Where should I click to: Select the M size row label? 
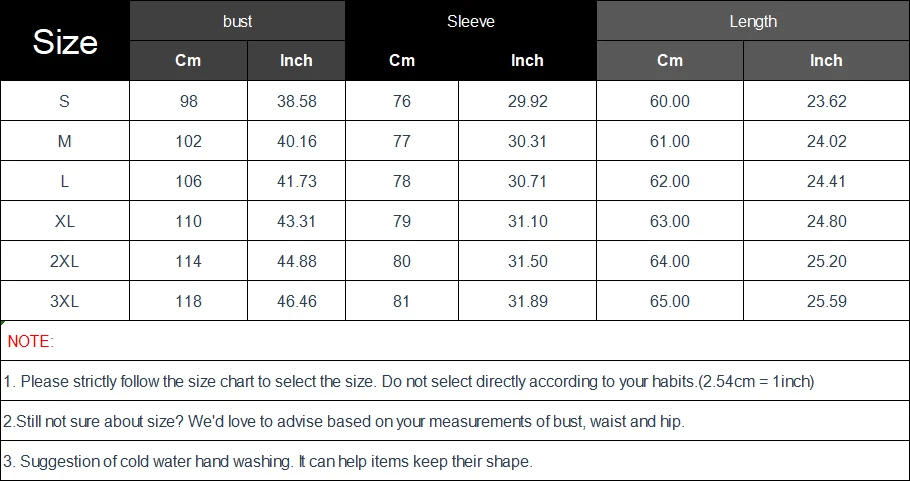coord(65,141)
